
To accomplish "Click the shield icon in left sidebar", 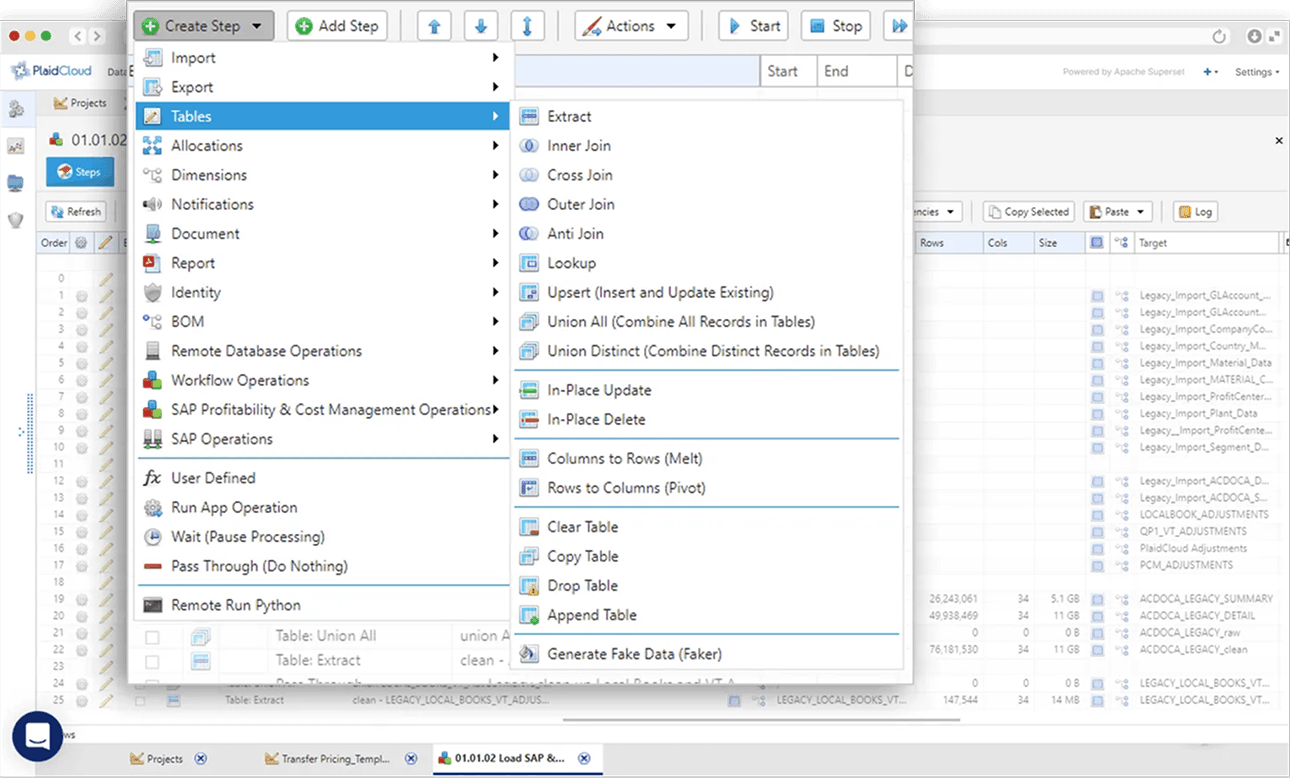I will click(x=16, y=220).
